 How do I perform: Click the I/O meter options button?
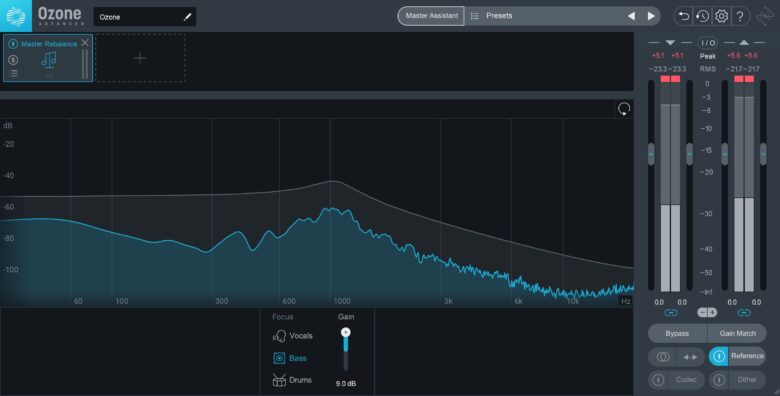(x=707, y=43)
